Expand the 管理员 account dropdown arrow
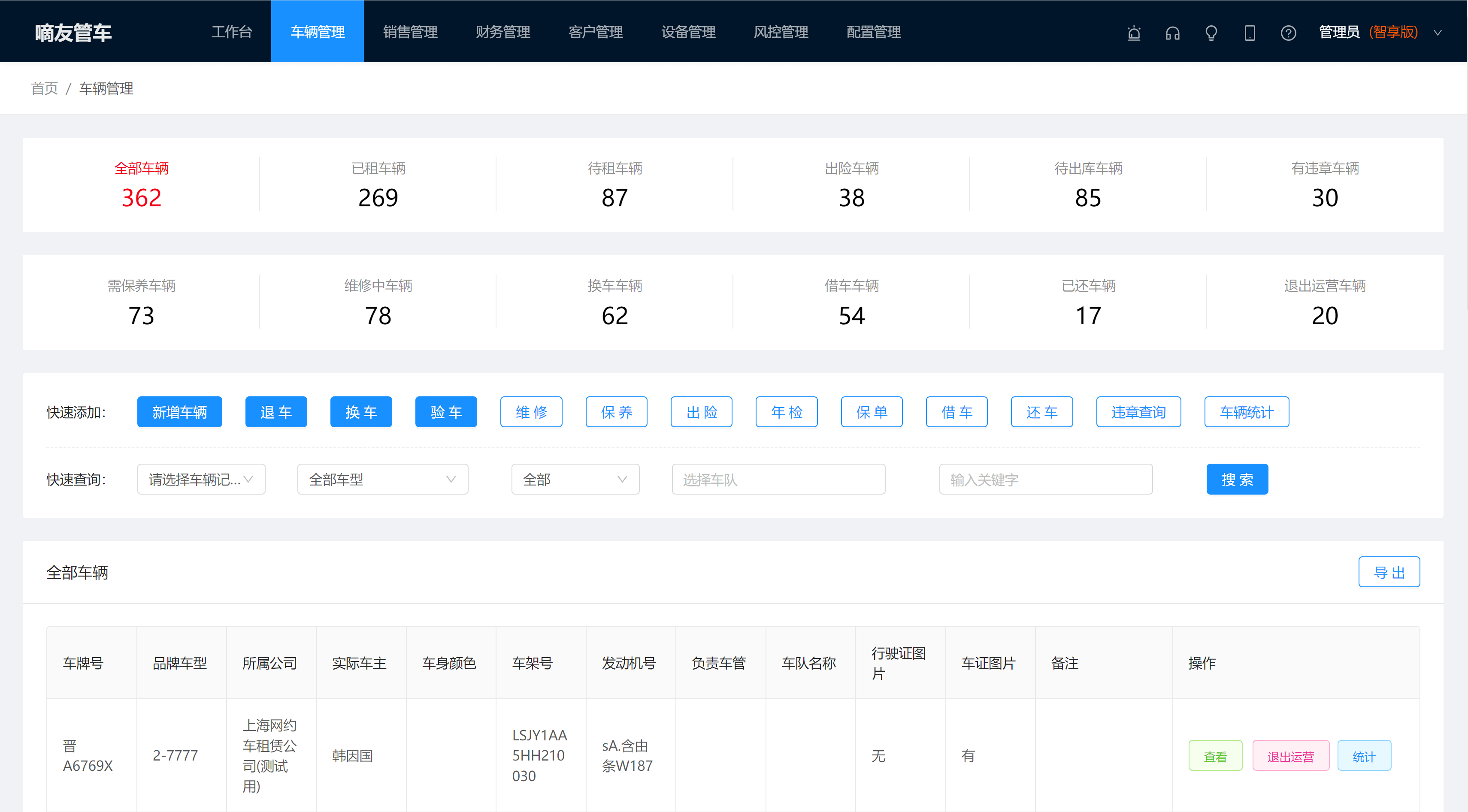The image size is (1468, 812). [1438, 33]
